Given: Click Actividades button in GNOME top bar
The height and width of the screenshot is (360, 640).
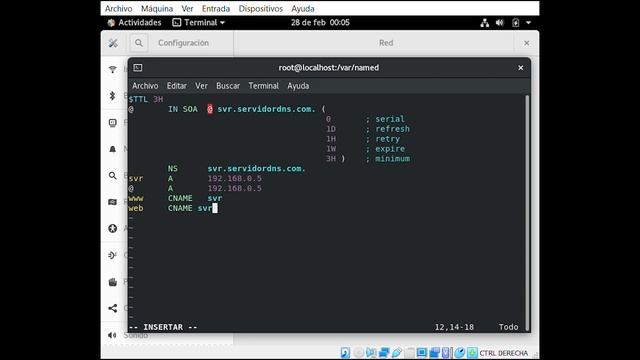Looking at the screenshot, I should coord(134,23).
